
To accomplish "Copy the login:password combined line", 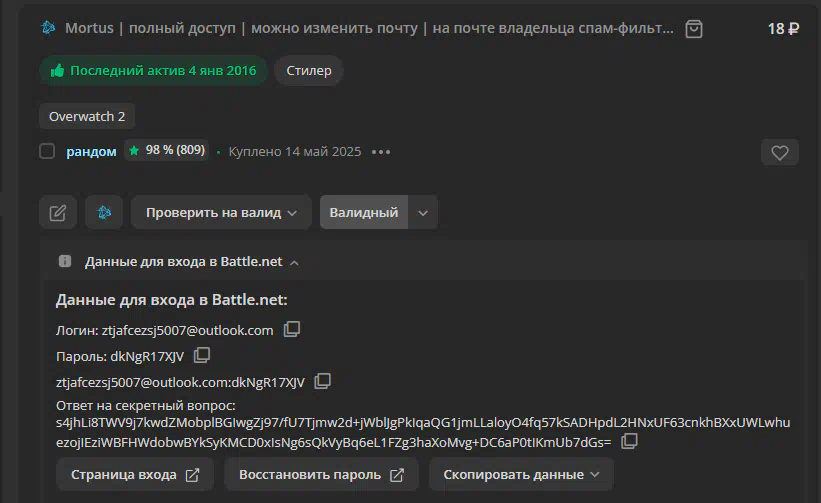I will tap(322, 381).
